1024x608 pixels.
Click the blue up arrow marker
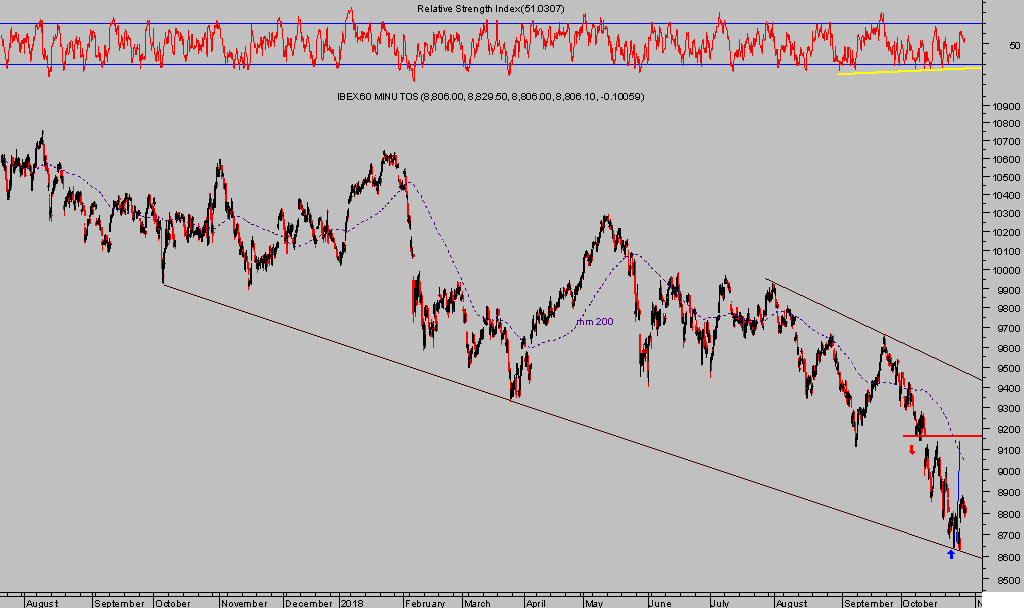point(950,553)
